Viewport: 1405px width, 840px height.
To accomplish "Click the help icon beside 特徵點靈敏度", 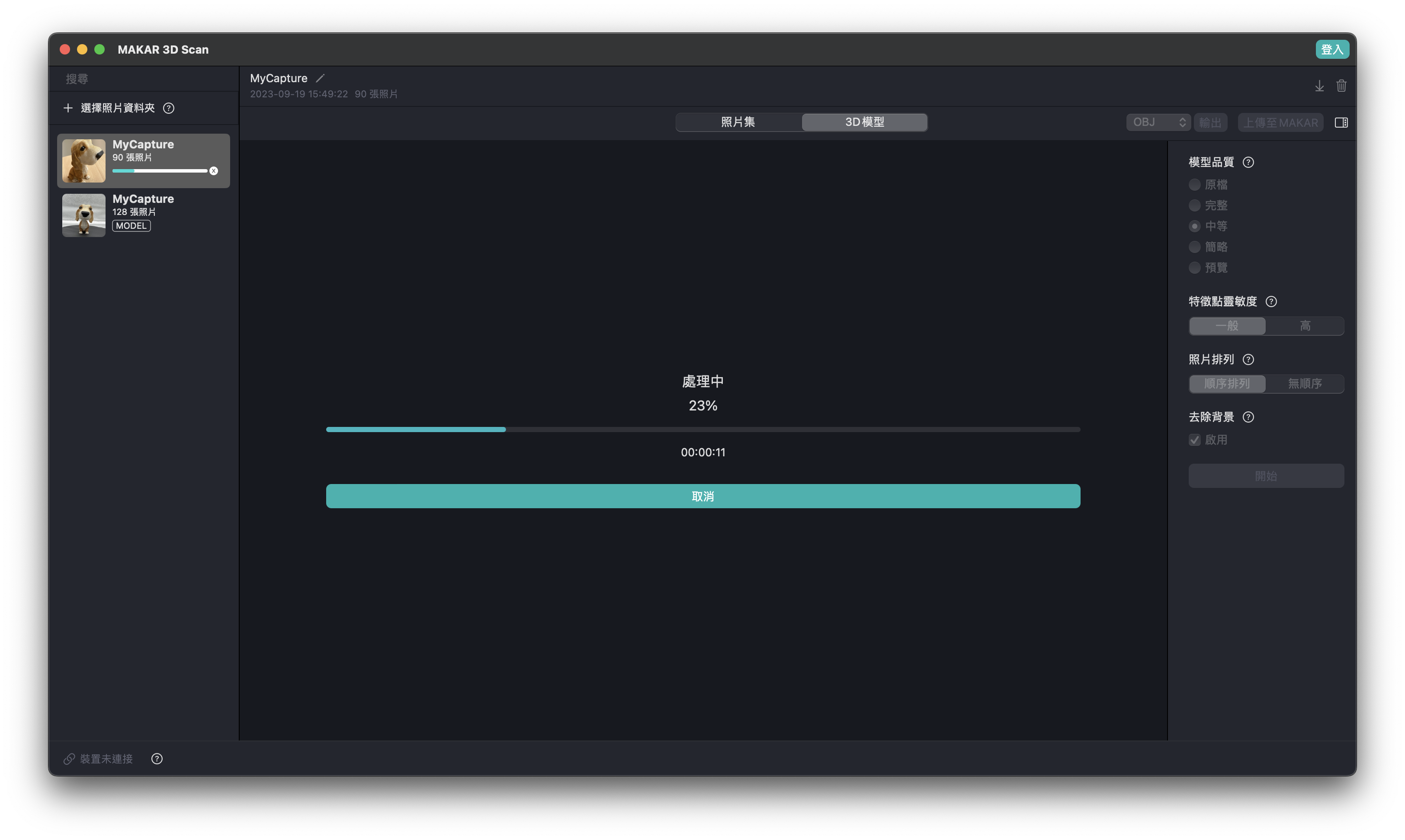I will click(1271, 301).
